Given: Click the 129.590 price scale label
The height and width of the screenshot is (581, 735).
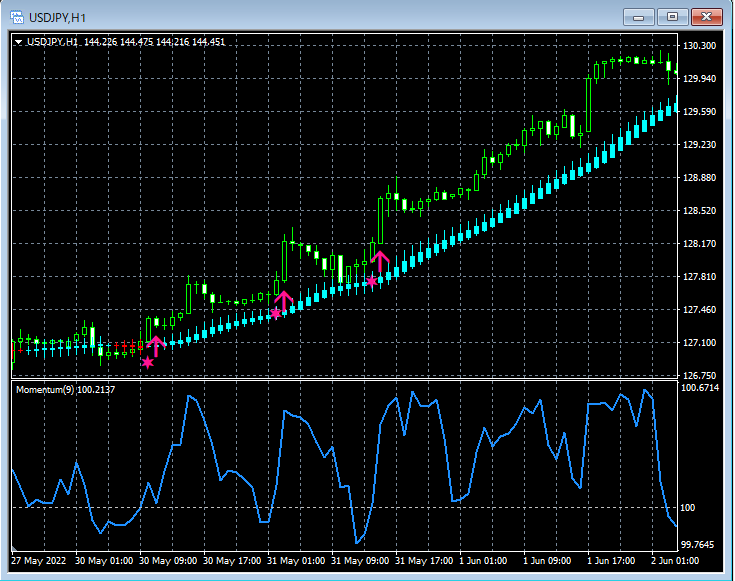Looking at the screenshot, I should [699, 112].
